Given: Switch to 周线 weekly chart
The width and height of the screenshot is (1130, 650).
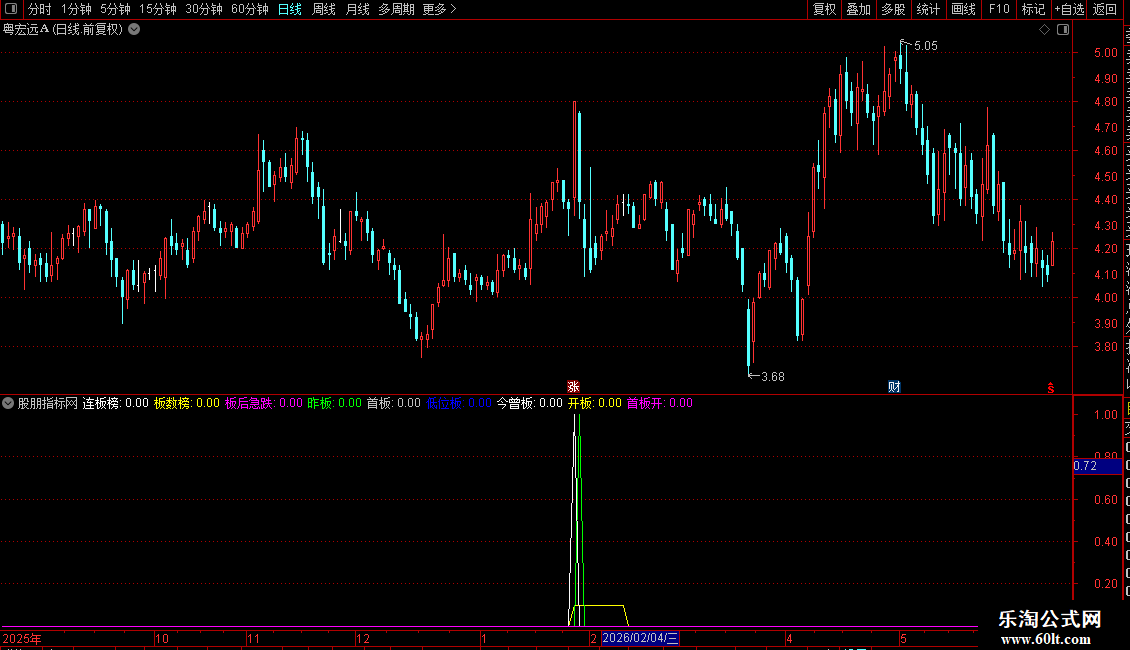Looking at the screenshot, I should point(324,9).
